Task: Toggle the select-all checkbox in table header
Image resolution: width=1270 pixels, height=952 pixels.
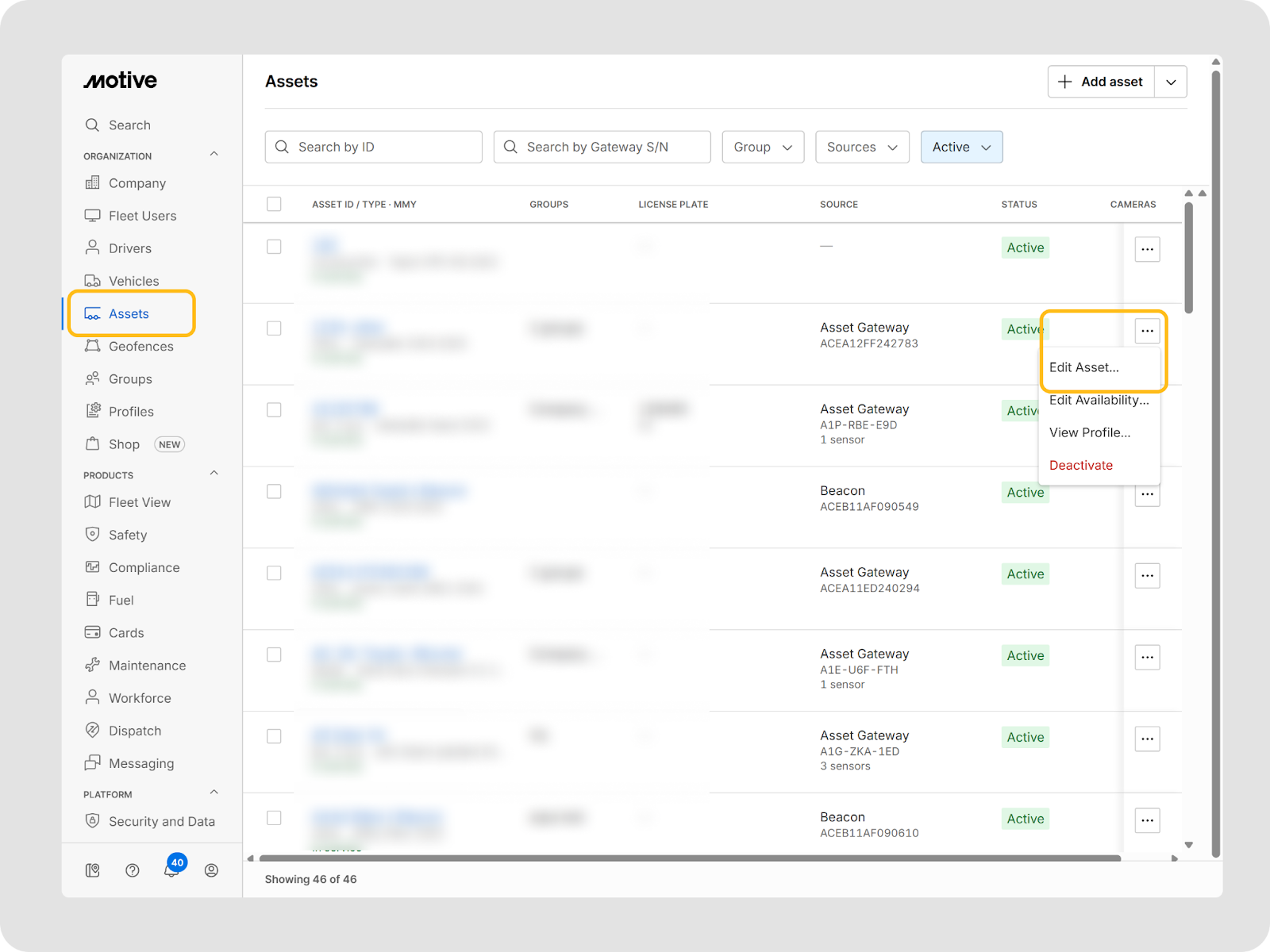Action: pos(274,204)
